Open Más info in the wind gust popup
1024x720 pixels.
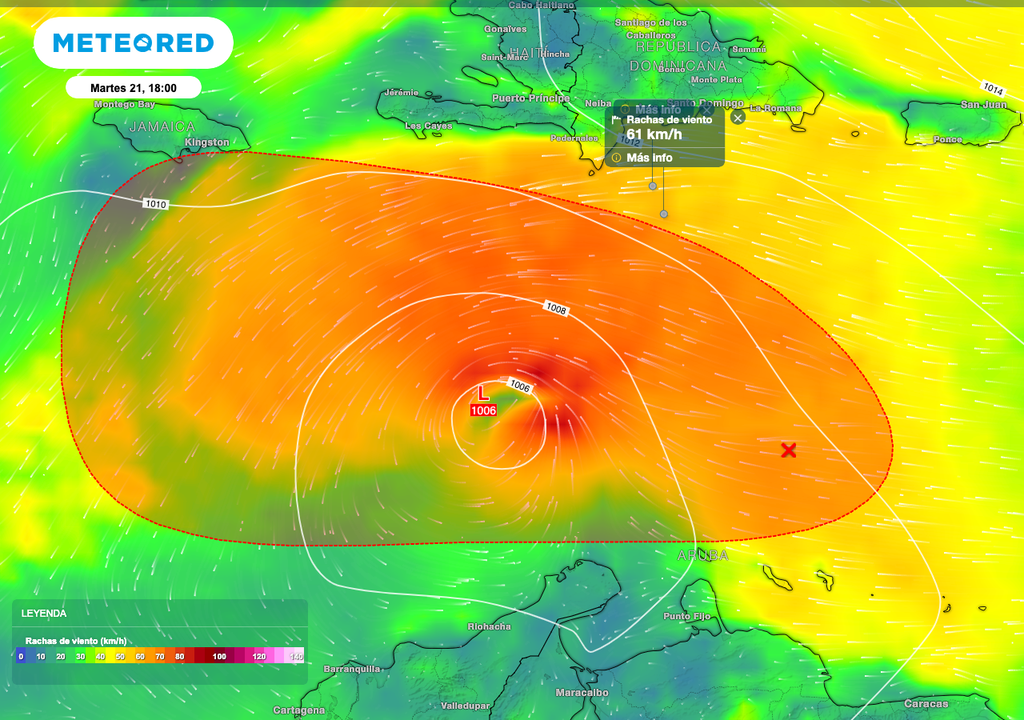point(649,158)
